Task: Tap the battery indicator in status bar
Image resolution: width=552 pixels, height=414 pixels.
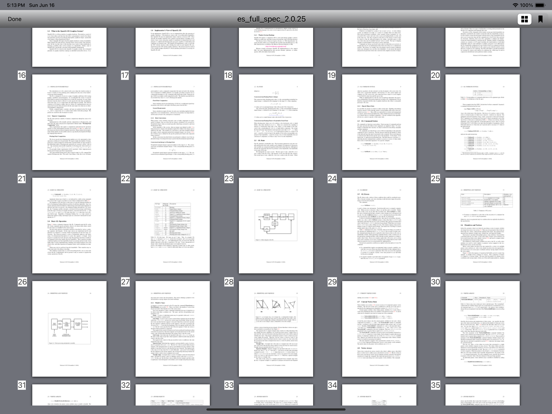Action: click(540, 5)
